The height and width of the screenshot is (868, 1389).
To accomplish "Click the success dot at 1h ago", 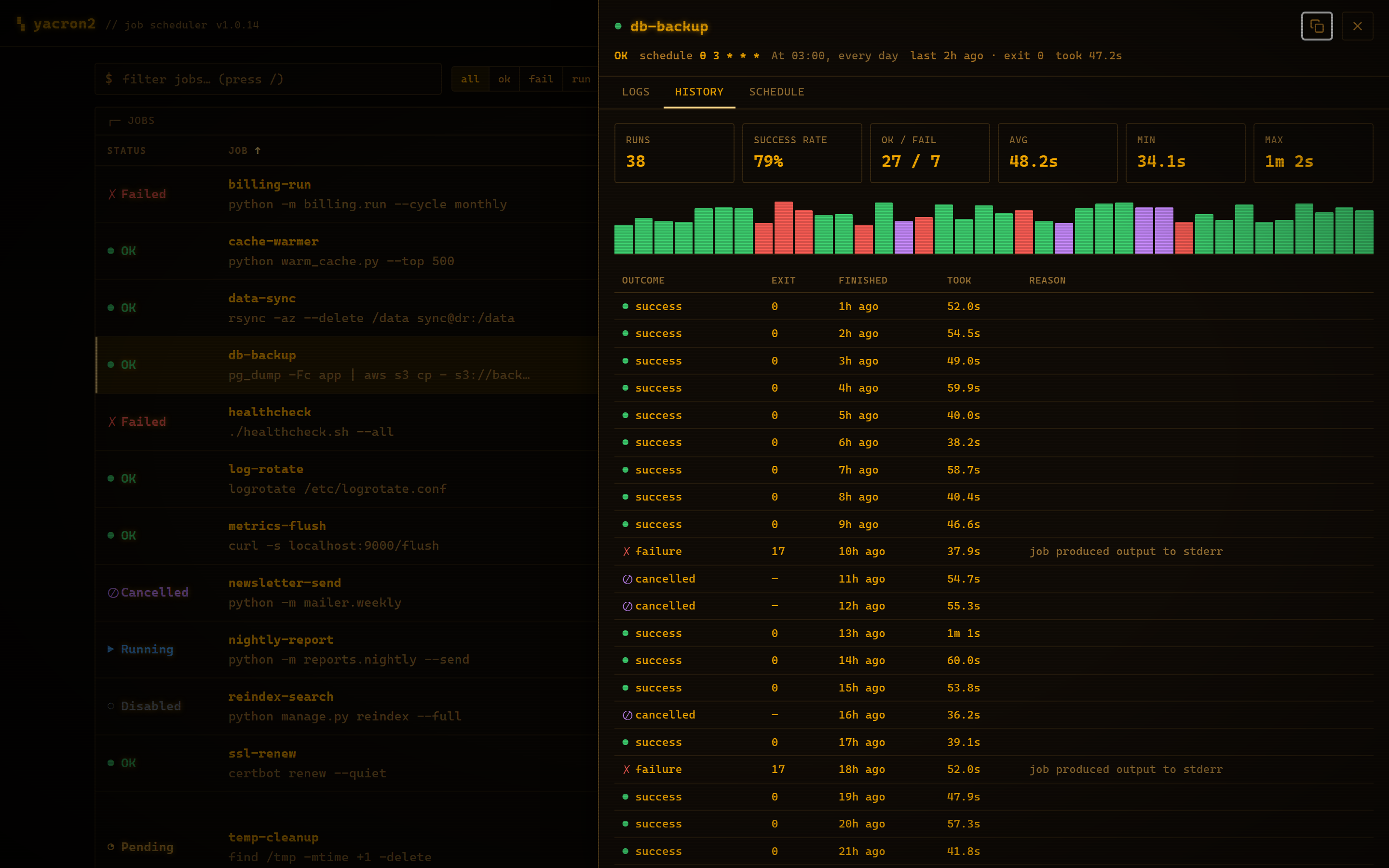I will (x=626, y=306).
